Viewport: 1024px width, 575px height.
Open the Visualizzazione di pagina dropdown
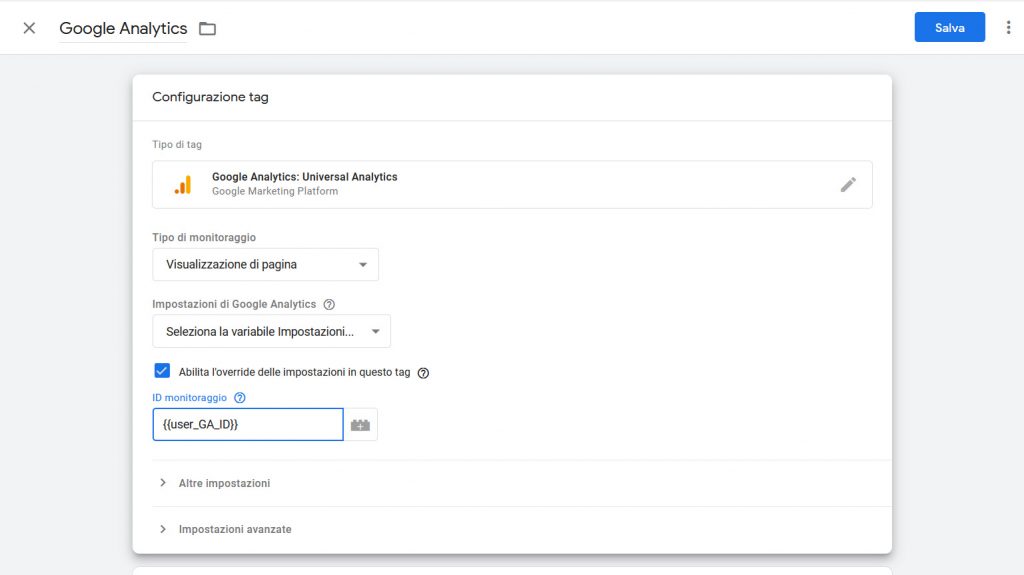coord(265,265)
